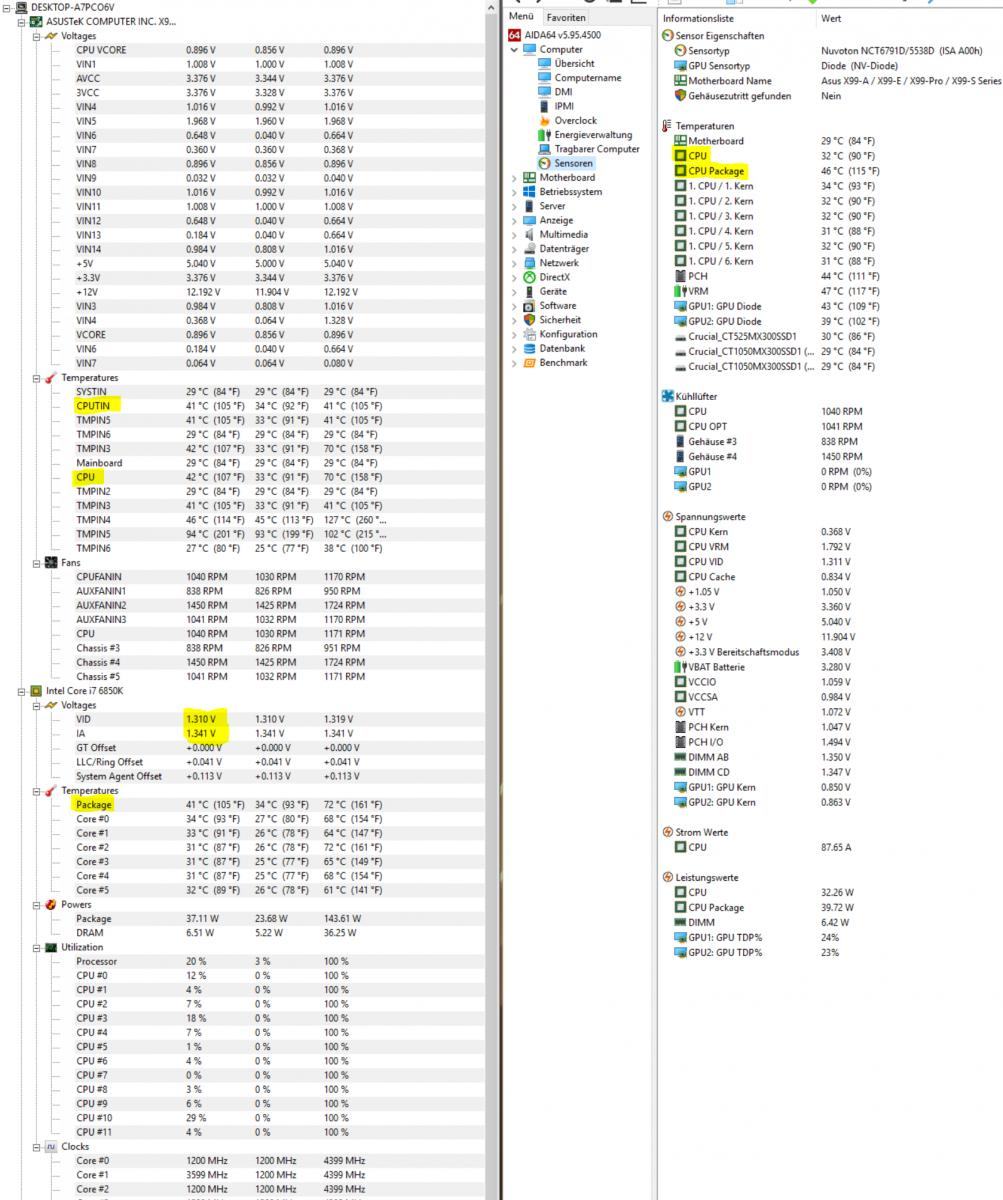
Task: Expand the Betriebssystem branch
Action: [x=516, y=191]
